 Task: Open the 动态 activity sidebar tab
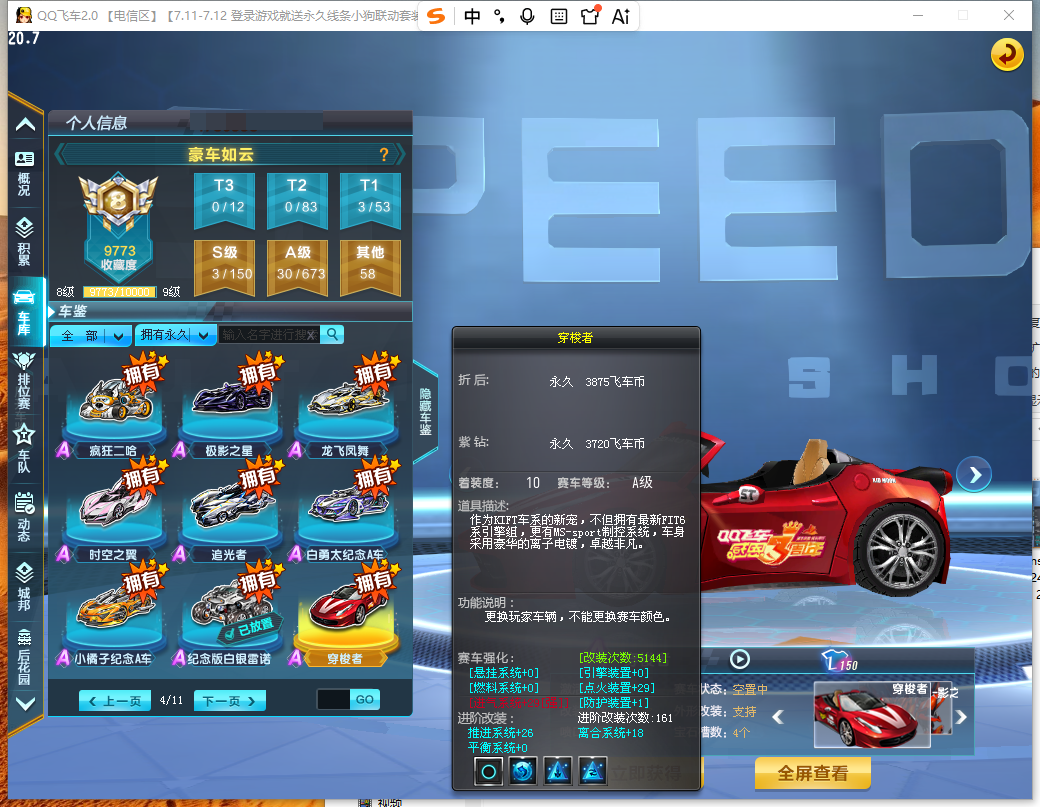click(x=25, y=517)
